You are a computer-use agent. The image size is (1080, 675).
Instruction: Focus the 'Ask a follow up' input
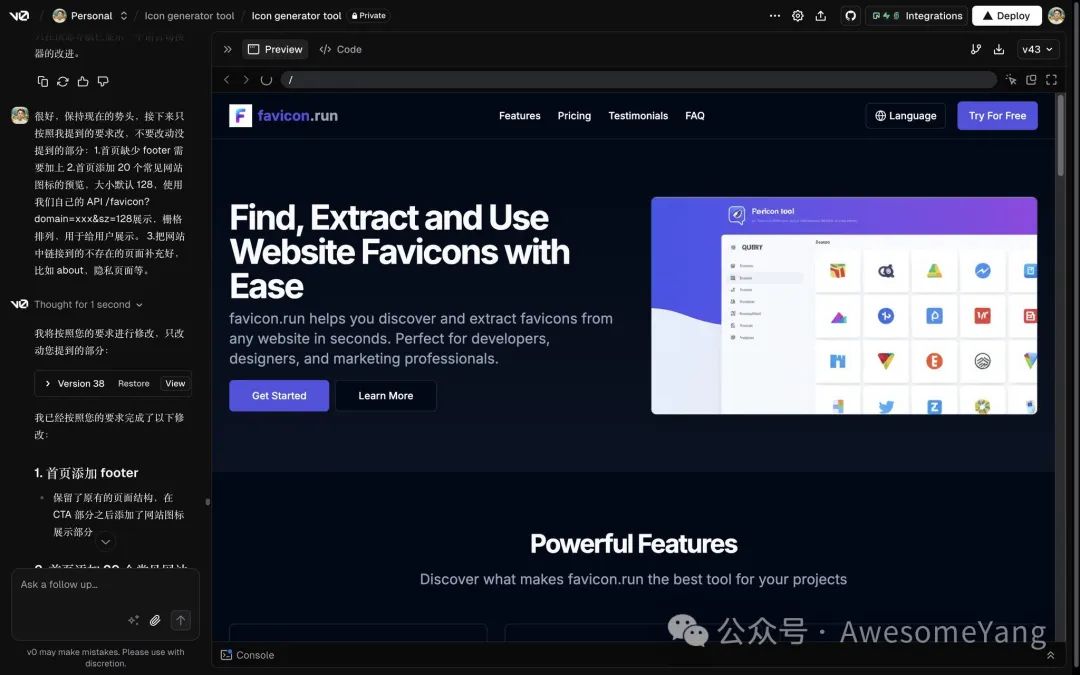point(105,585)
